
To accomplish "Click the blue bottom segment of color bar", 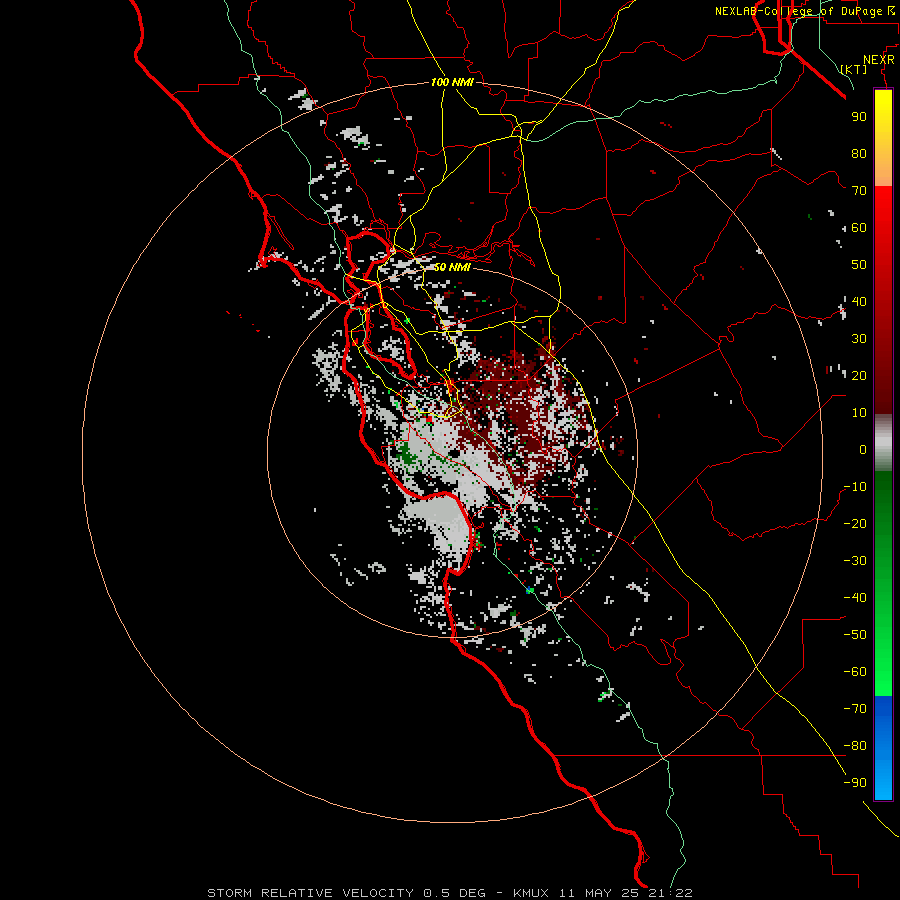I will pos(883,748).
